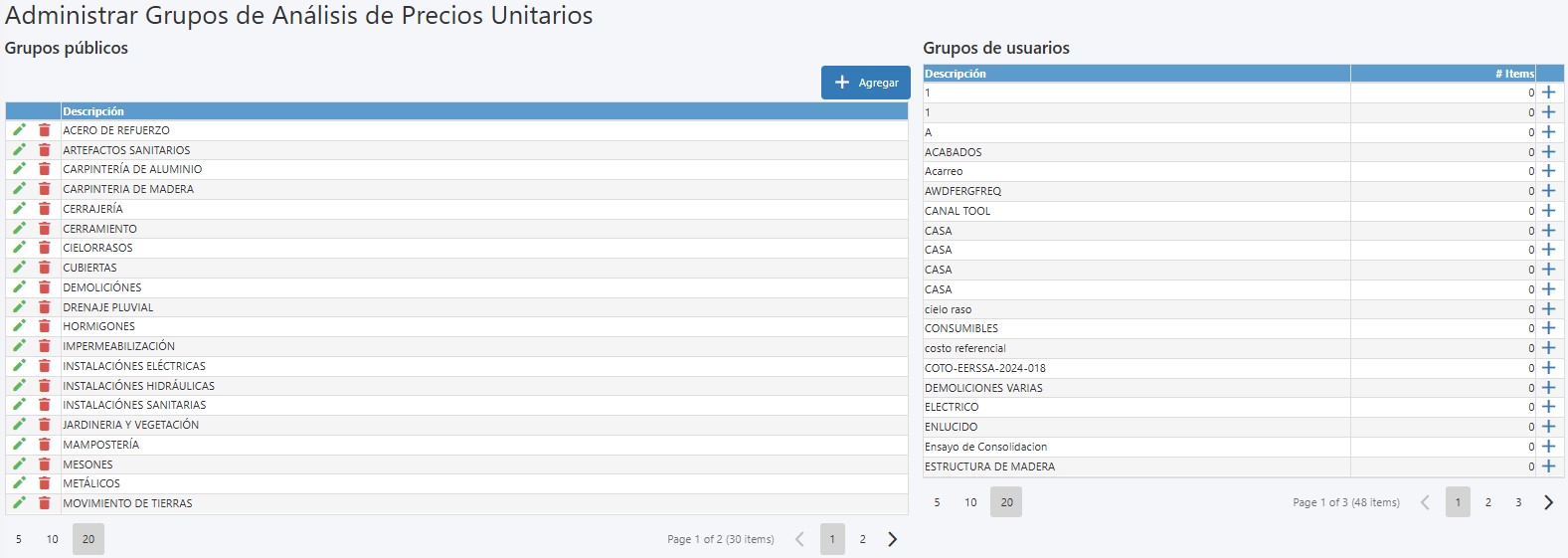Edit the MAMPOSTERÍA group
Image resolution: width=1568 pixels, height=558 pixels.
pyautogui.click(x=19, y=445)
